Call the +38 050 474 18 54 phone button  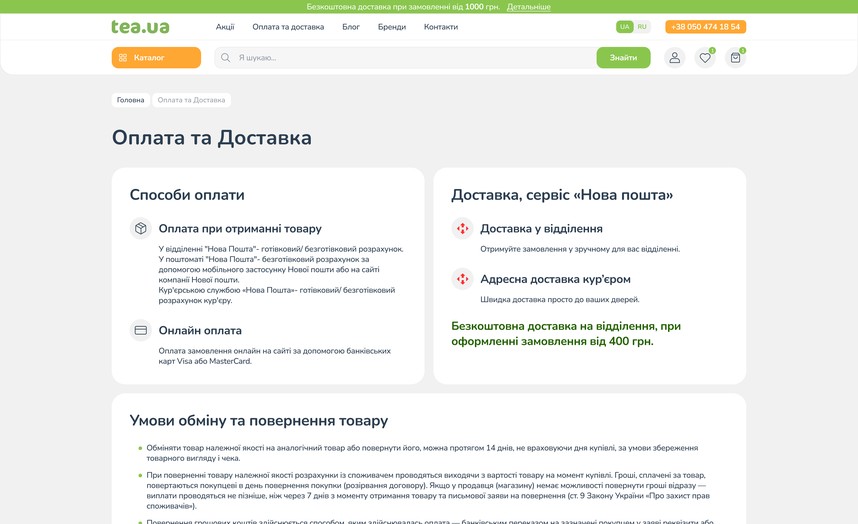tap(705, 27)
